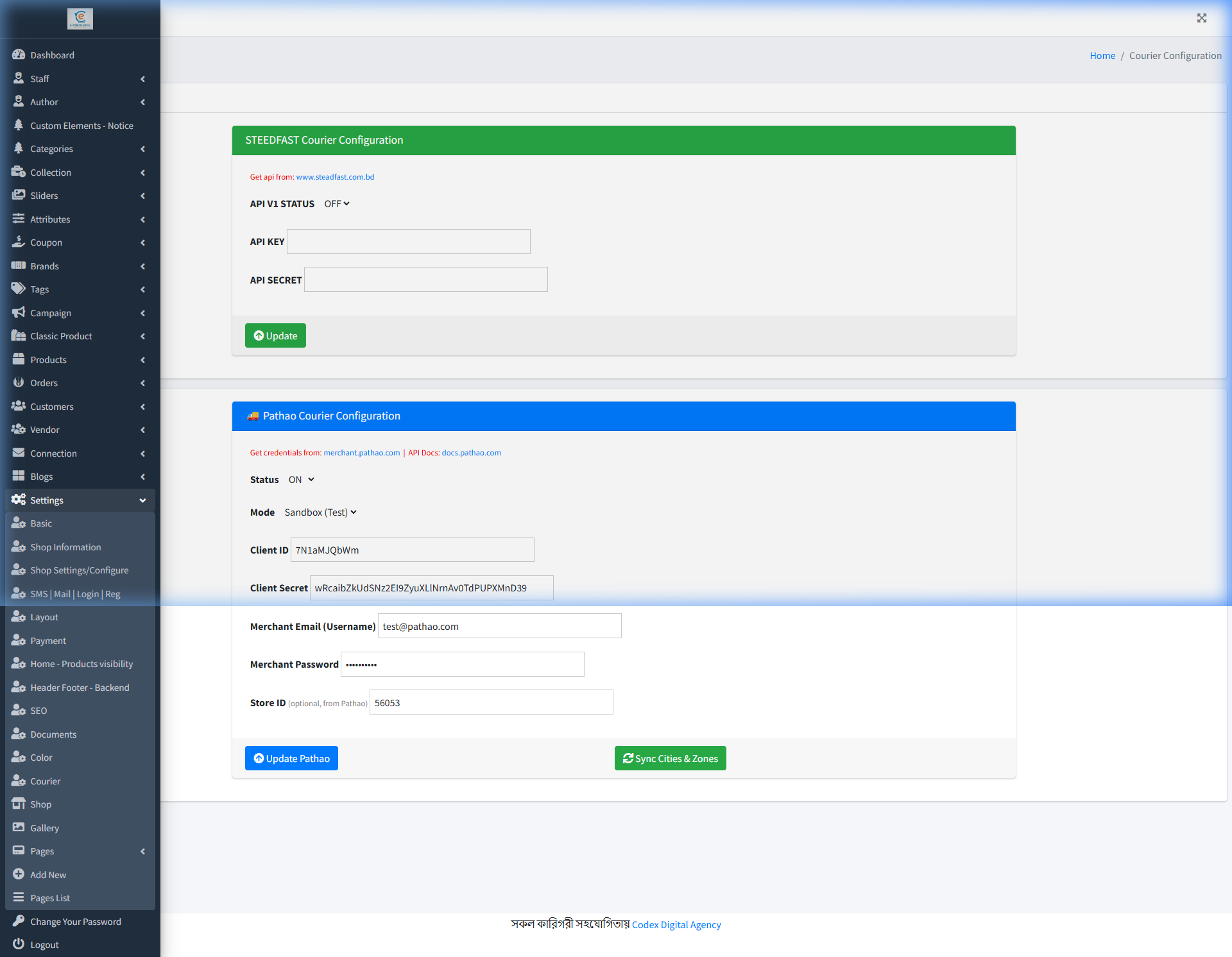The width and height of the screenshot is (1232, 957).
Task: Switch Pathao Status to OFF
Action: [x=300, y=479]
